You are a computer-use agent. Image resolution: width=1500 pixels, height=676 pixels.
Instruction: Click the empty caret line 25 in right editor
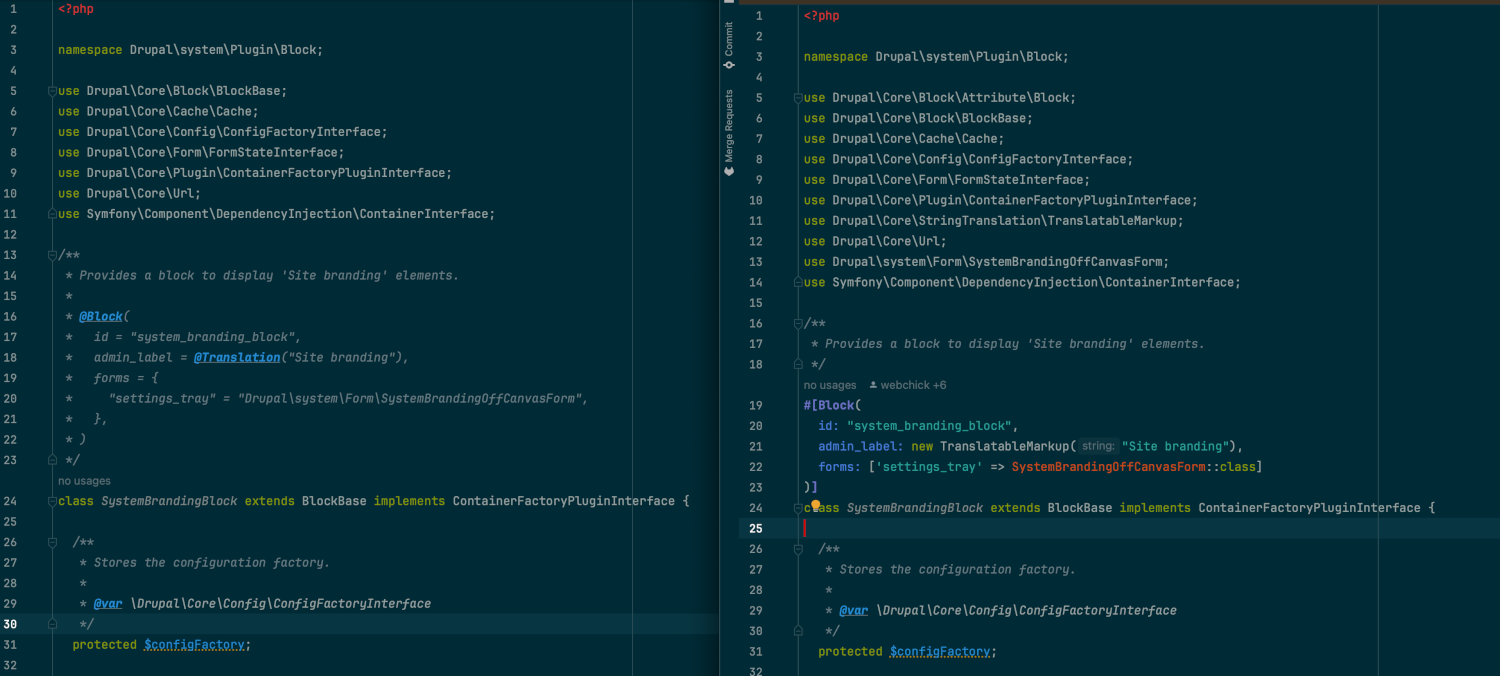coord(1119,528)
